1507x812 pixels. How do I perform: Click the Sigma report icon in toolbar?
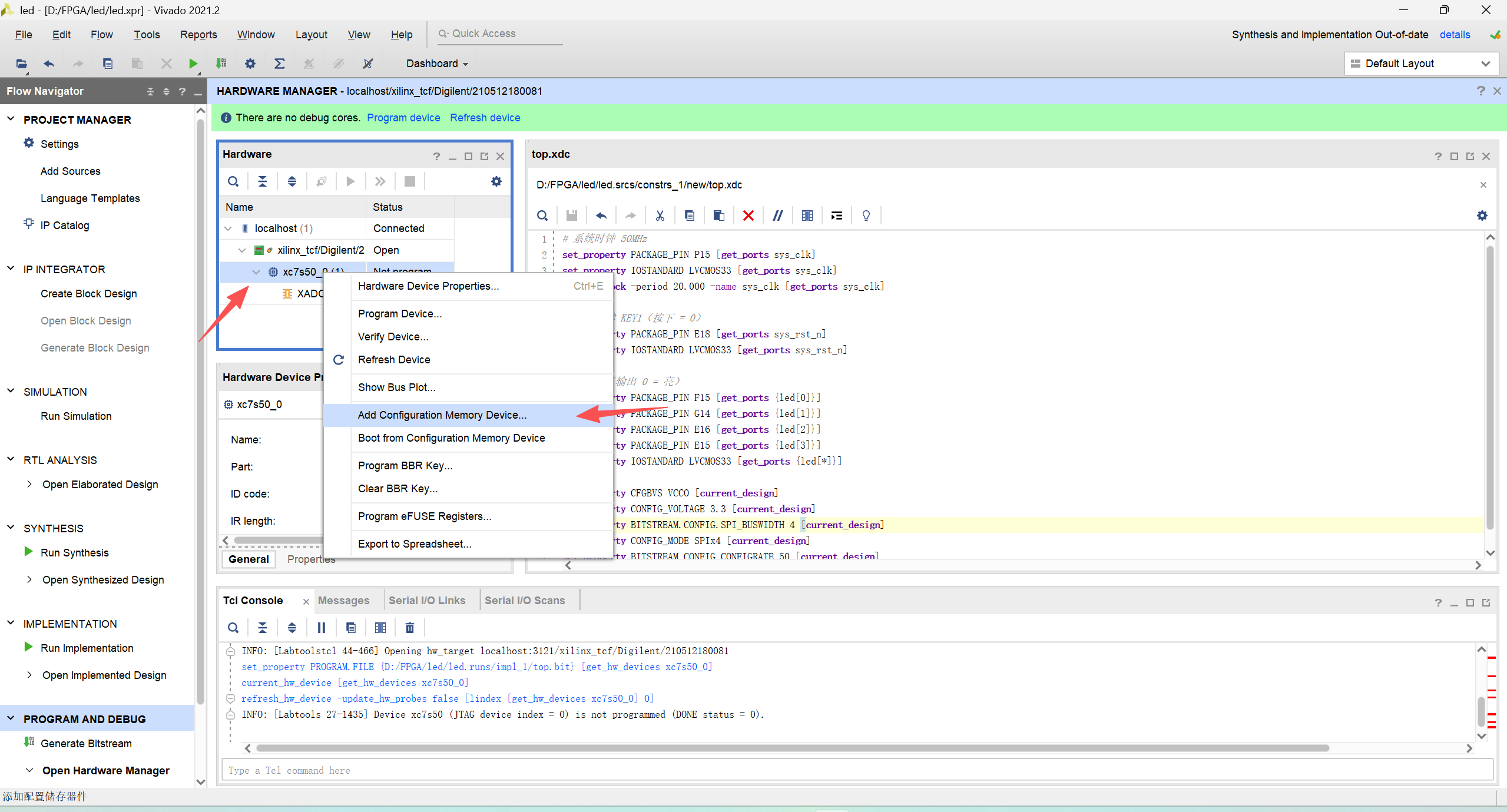(280, 64)
